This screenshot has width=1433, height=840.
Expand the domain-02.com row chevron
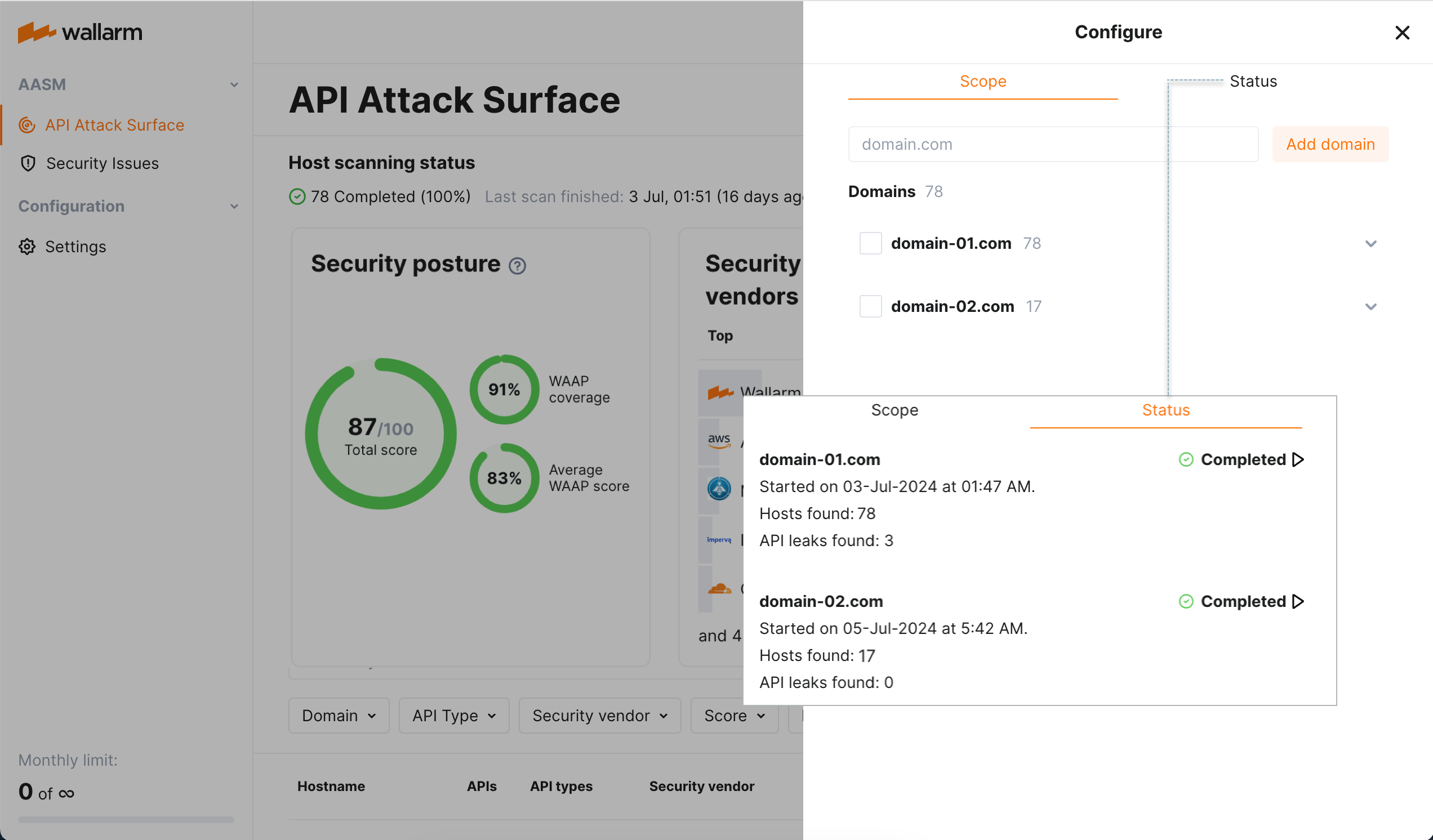click(1370, 307)
